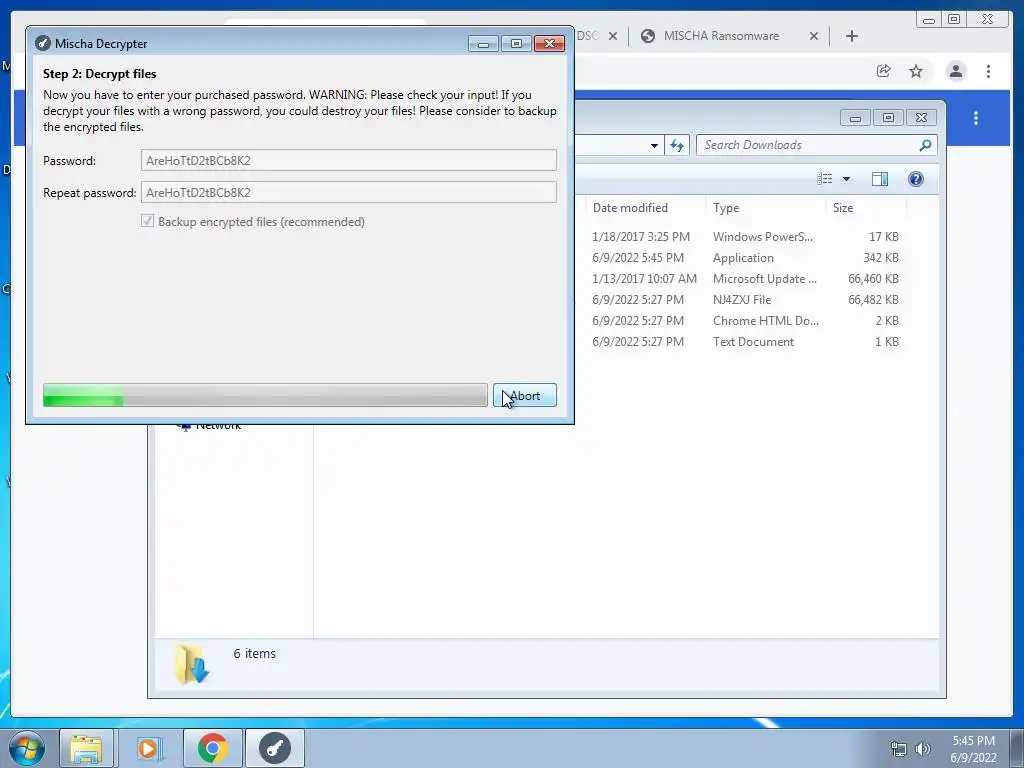
Task: Click the decryption progress bar
Action: (265, 395)
